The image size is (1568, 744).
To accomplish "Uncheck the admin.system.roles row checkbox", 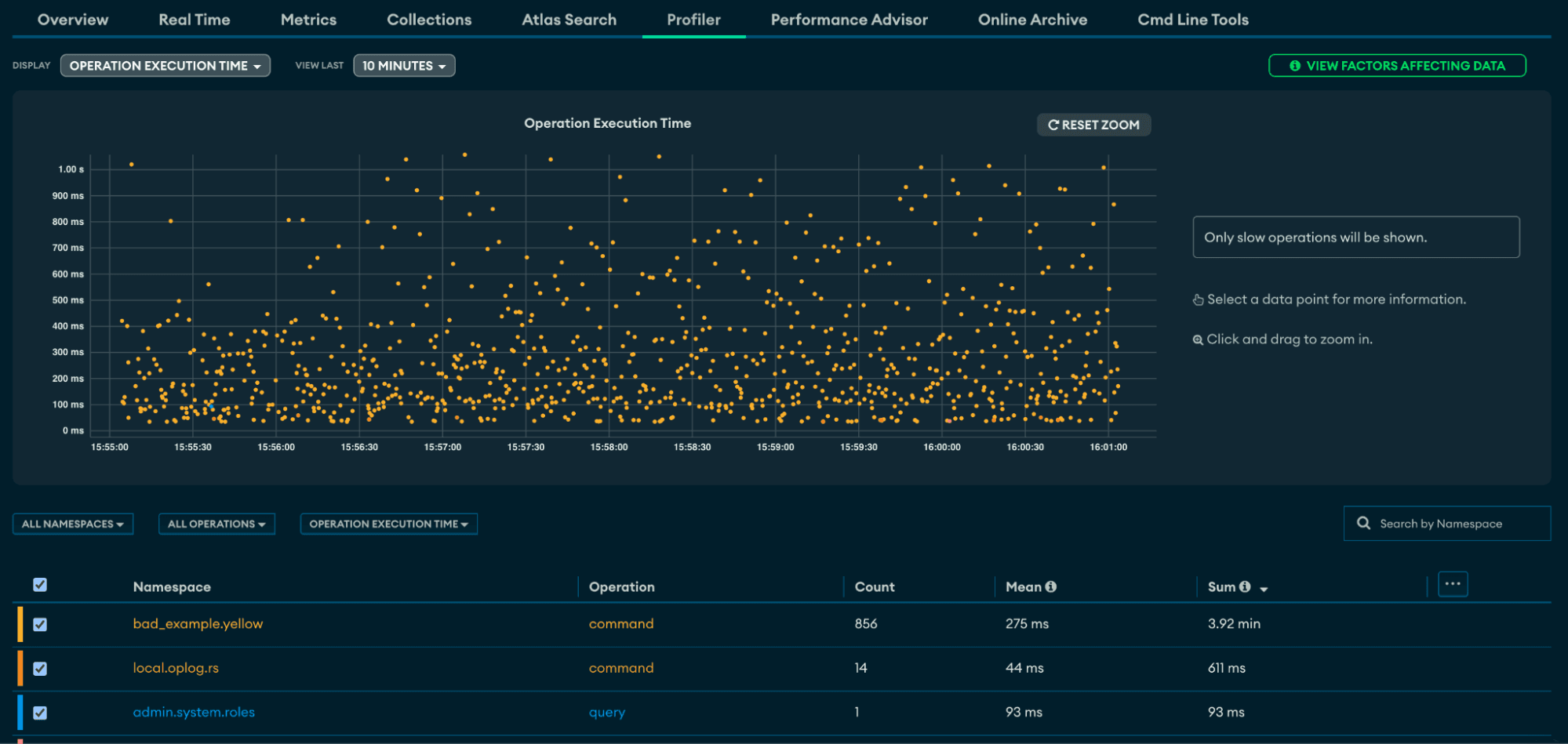I will (40, 713).
